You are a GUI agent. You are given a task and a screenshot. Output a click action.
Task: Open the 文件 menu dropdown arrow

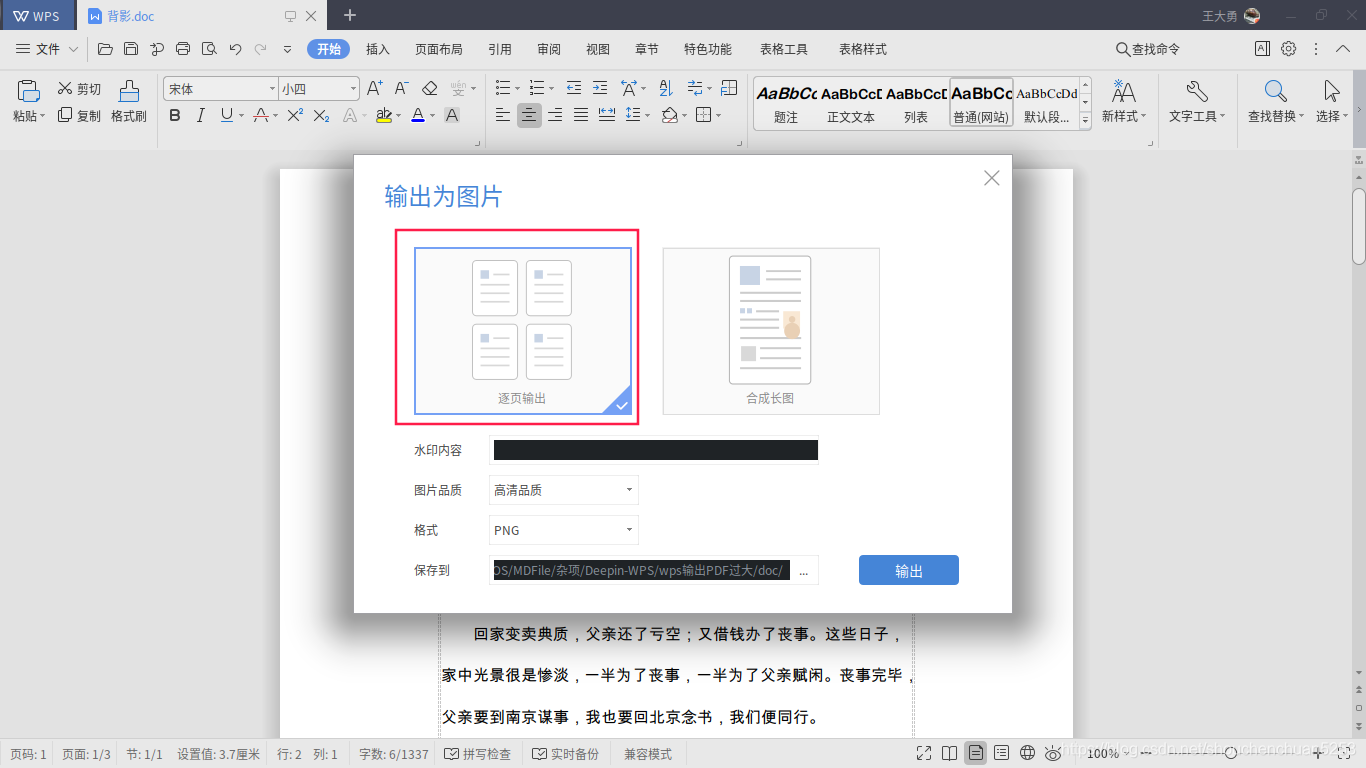click(73, 49)
